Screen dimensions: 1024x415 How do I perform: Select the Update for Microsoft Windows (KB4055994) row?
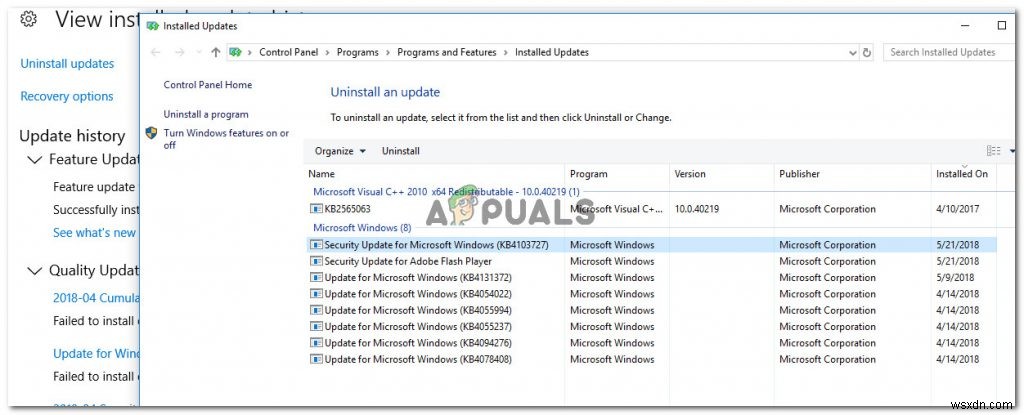coord(650,310)
